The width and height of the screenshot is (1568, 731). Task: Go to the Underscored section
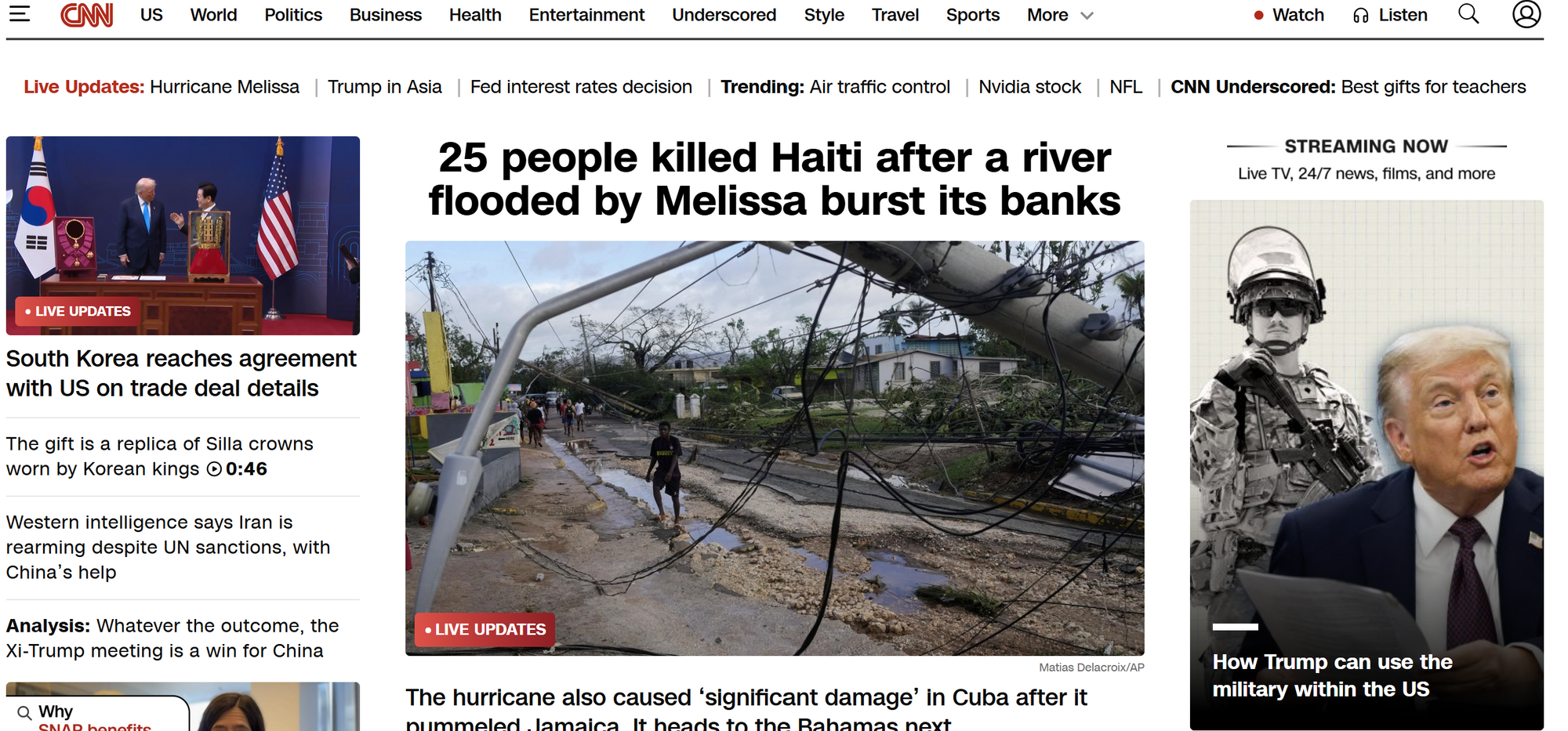(724, 15)
